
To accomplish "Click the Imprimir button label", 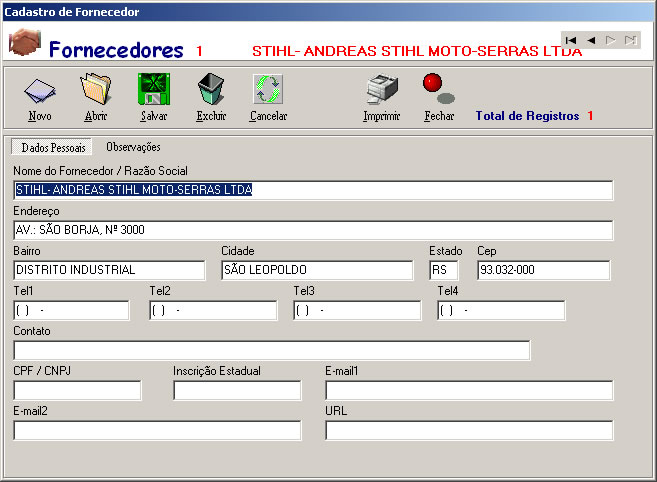I will pyautogui.click(x=382, y=116).
